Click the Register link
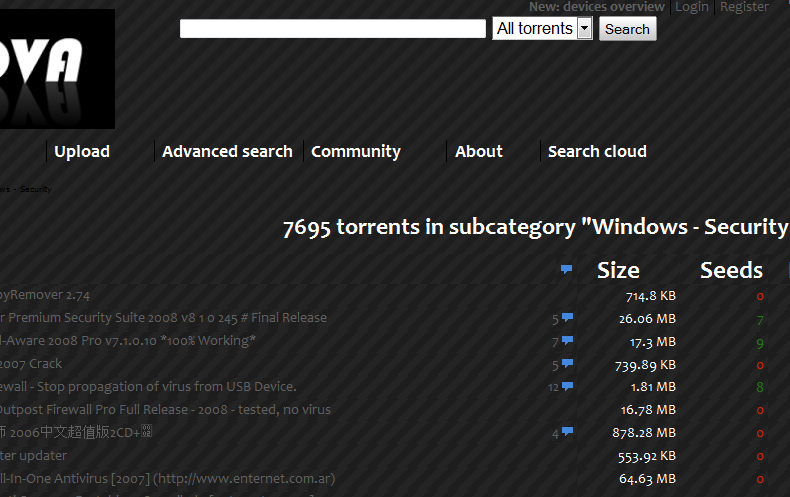The width and height of the screenshot is (790, 497). tap(744, 7)
